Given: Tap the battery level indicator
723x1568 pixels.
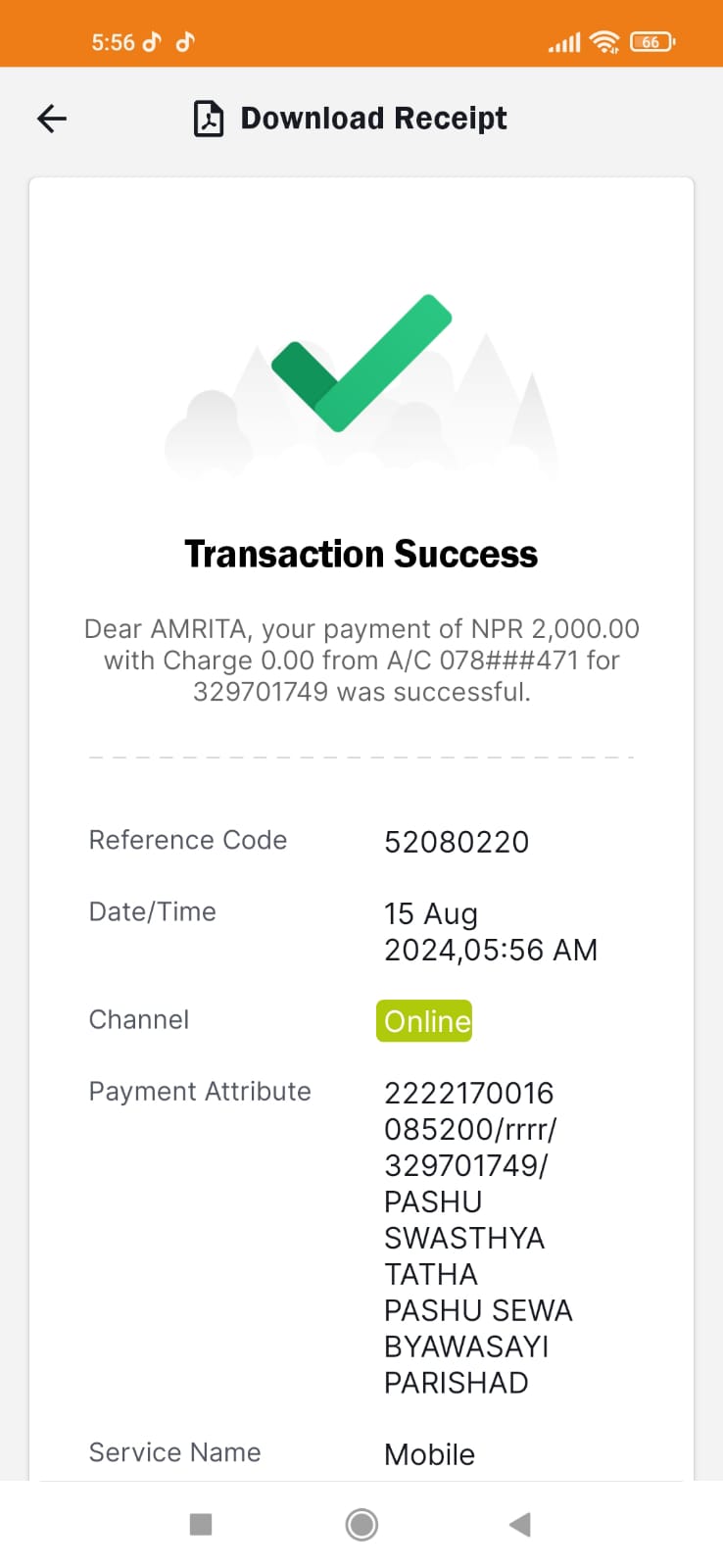Looking at the screenshot, I should pos(652,42).
